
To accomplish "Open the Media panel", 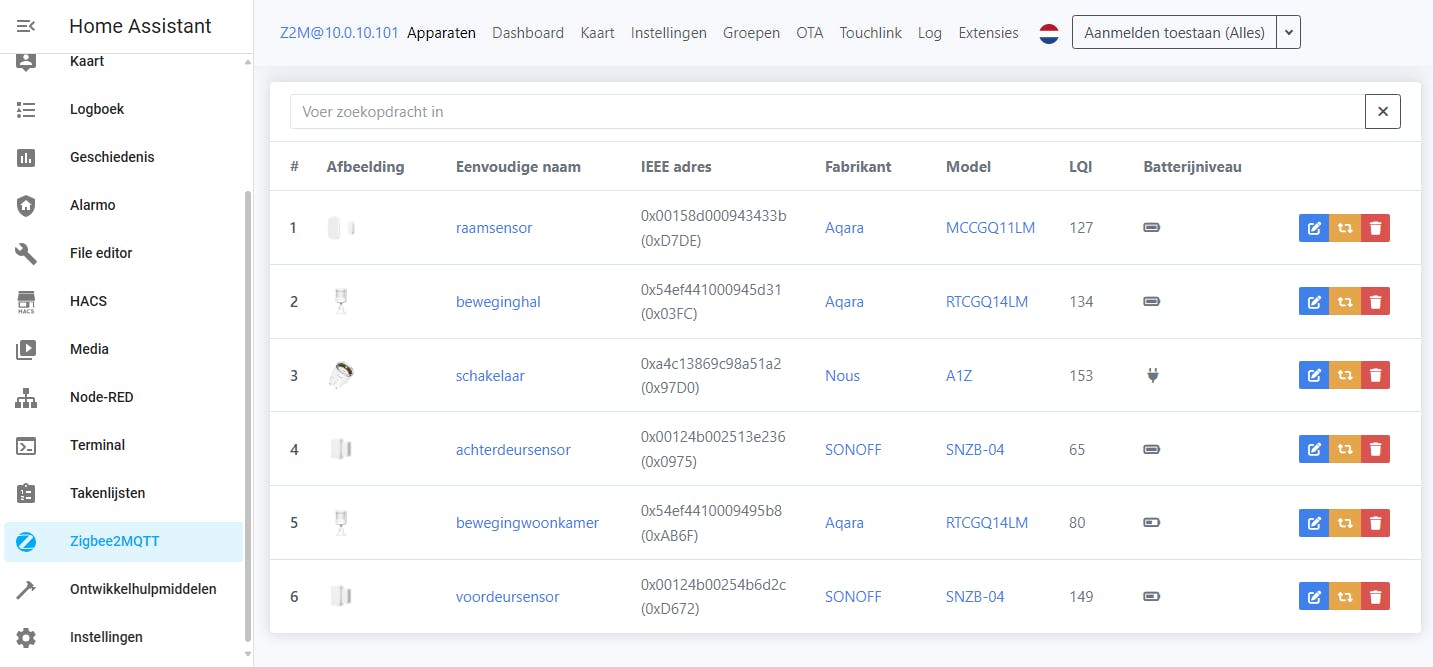I will coord(123,349).
